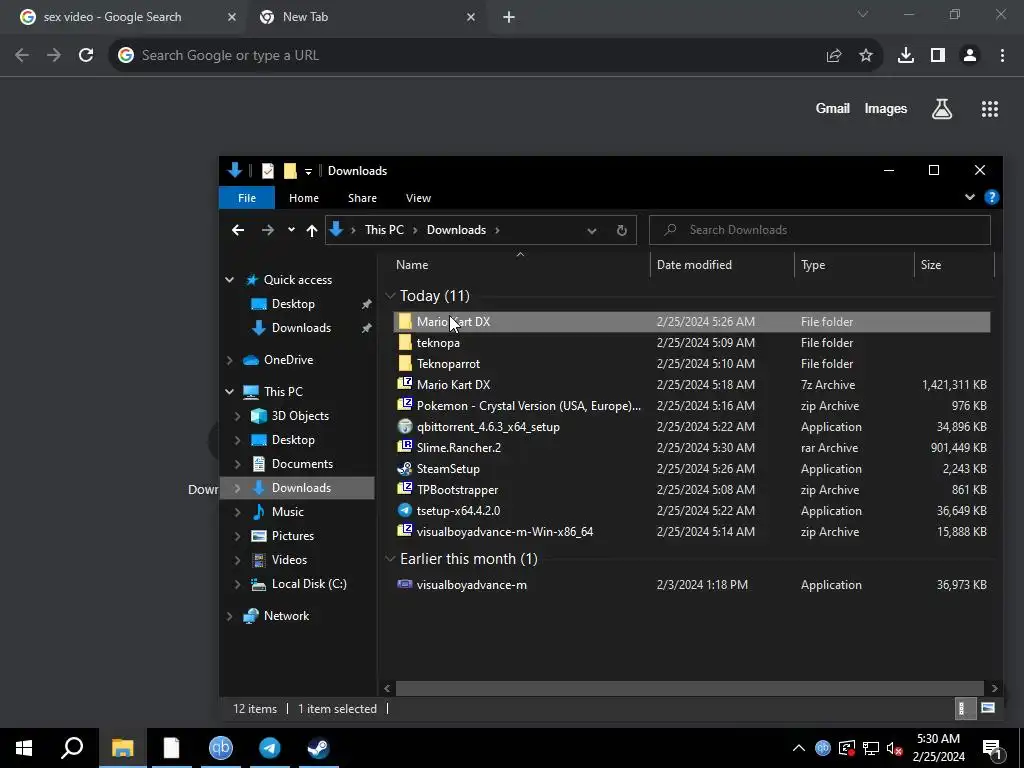The height and width of the screenshot is (768, 1024).
Task: Expand the Explorer ribbon chevron
Action: 970,197
